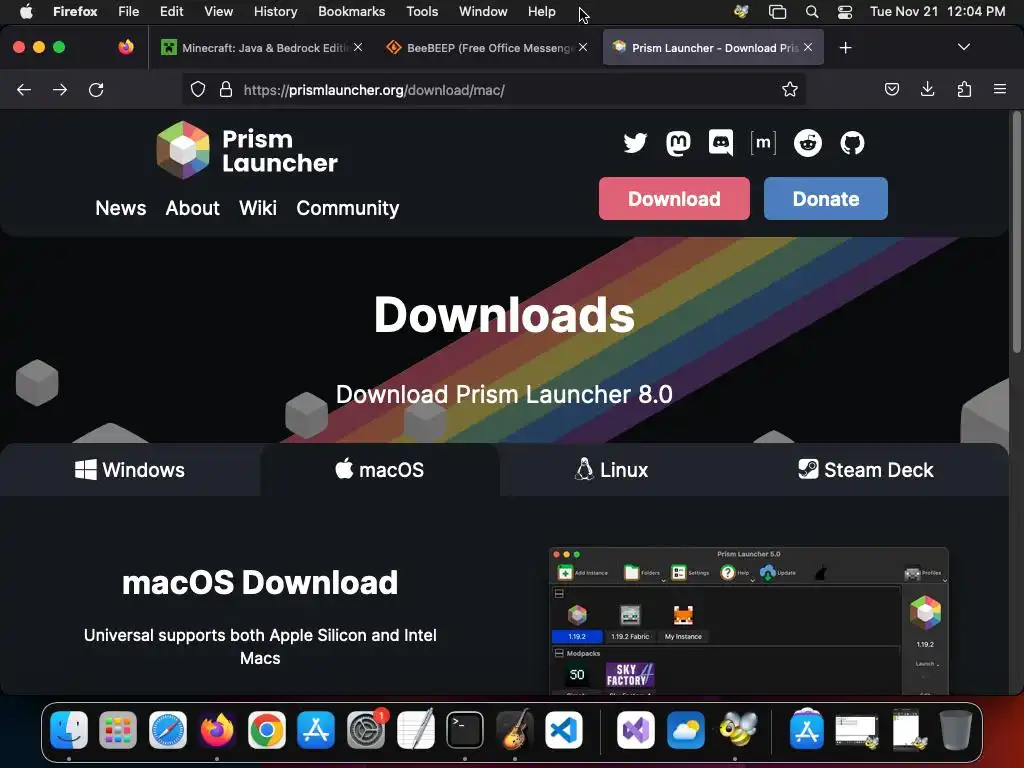Open Terminal from the Dock
This screenshot has height=768, width=1024.
(465, 729)
